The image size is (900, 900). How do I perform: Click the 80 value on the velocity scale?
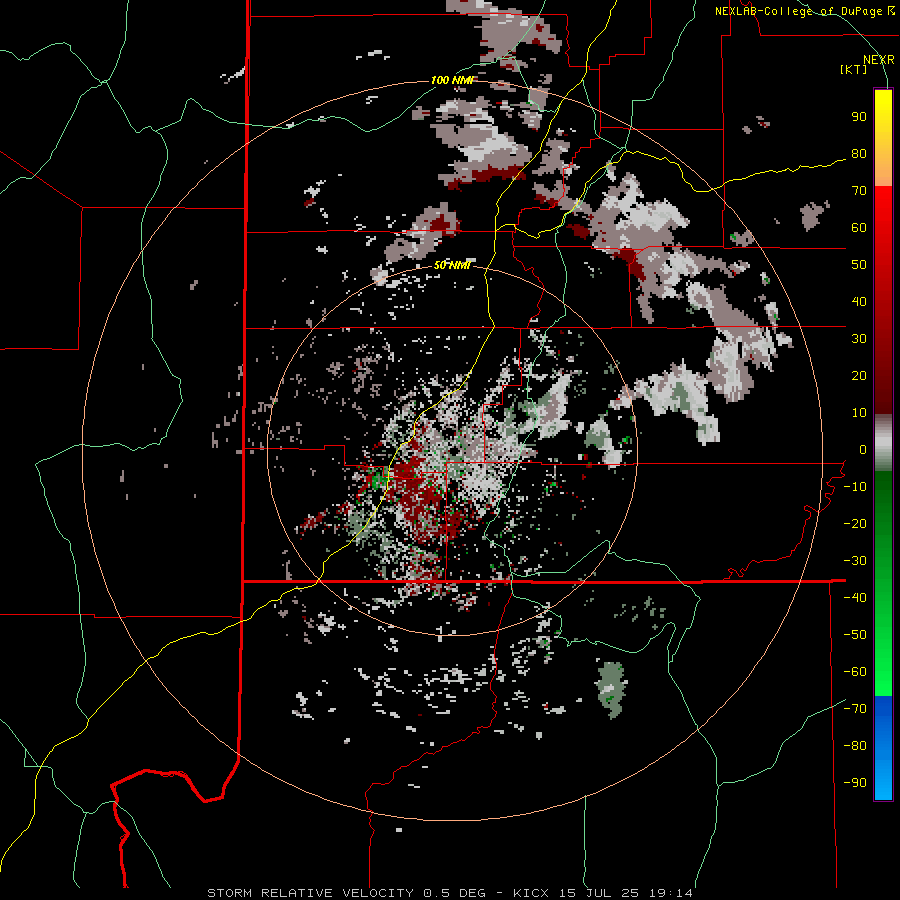[859, 154]
